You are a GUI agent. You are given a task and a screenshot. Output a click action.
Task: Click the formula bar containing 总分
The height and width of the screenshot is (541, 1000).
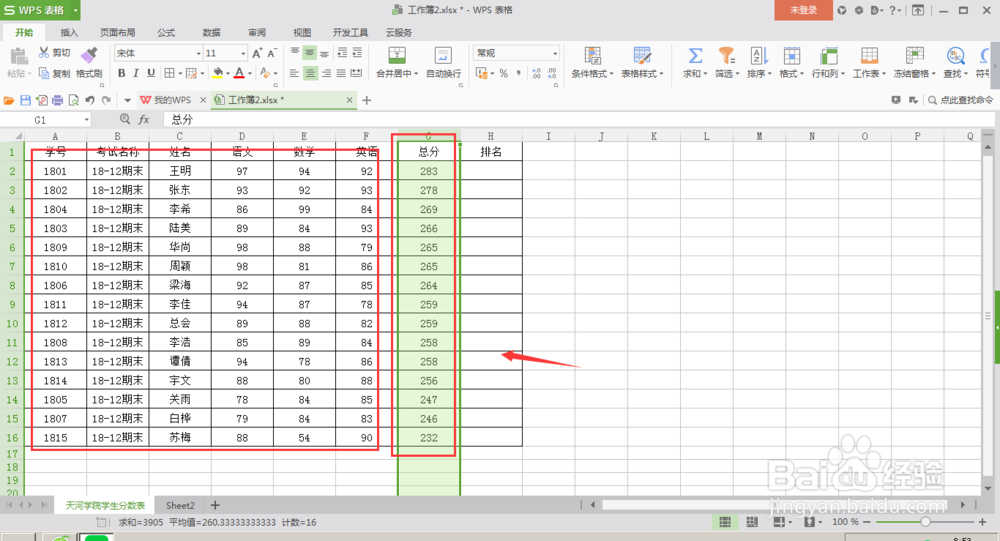click(578, 119)
